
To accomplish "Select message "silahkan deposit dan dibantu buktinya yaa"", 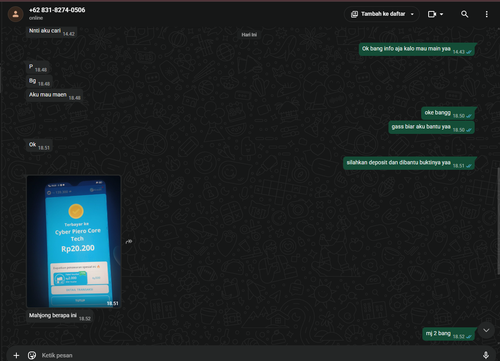I will pos(409,163).
